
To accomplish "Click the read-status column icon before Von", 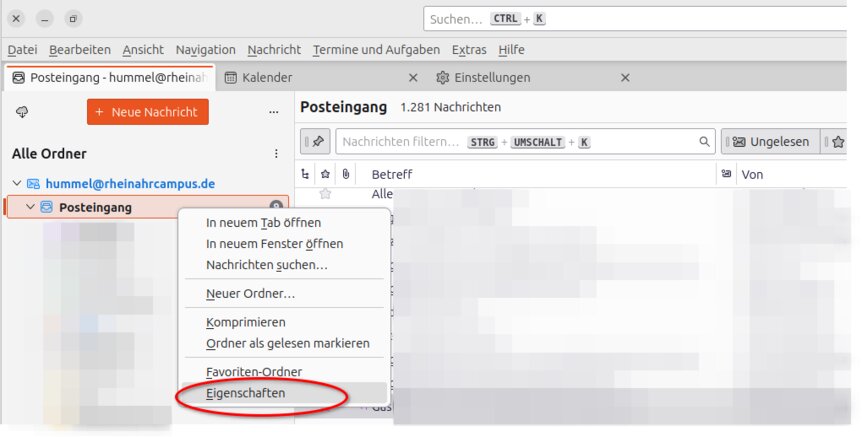I will click(x=725, y=174).
